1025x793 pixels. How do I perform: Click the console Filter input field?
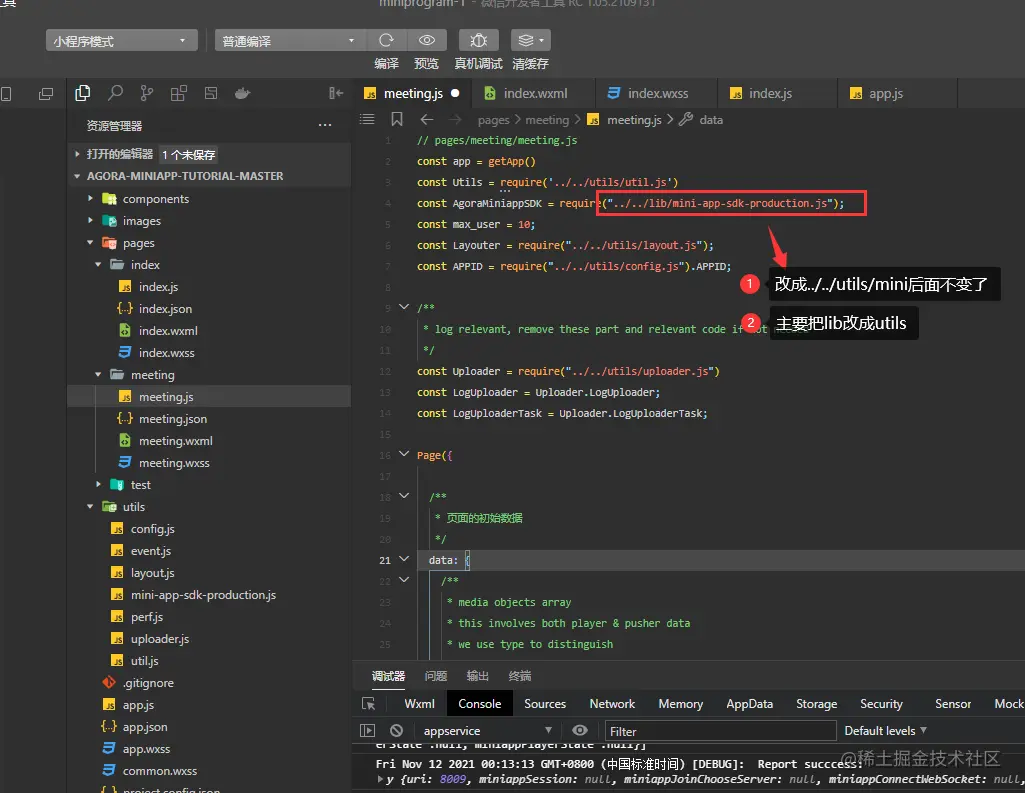(720, 731)
